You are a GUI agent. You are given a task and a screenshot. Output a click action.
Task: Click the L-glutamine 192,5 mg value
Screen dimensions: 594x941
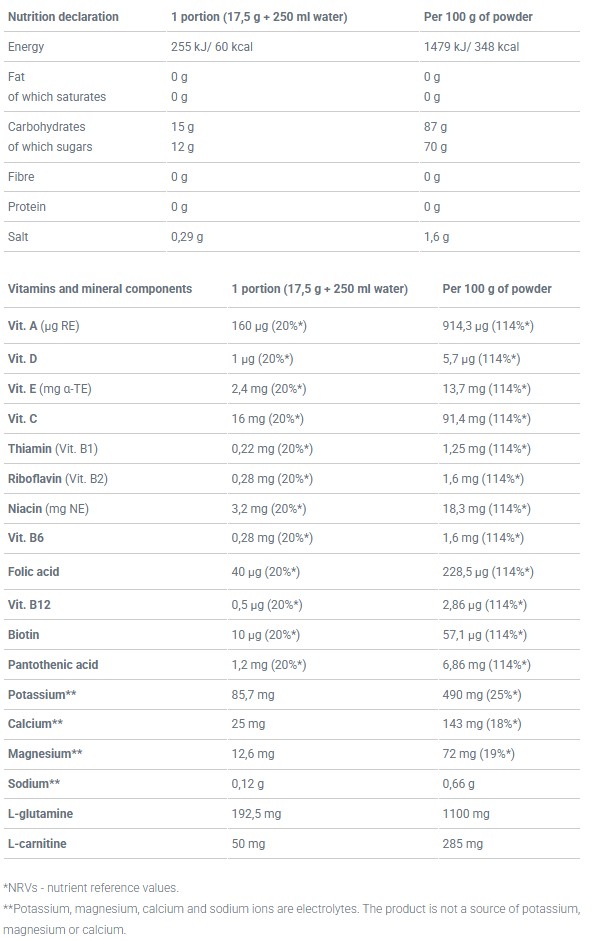256,814
